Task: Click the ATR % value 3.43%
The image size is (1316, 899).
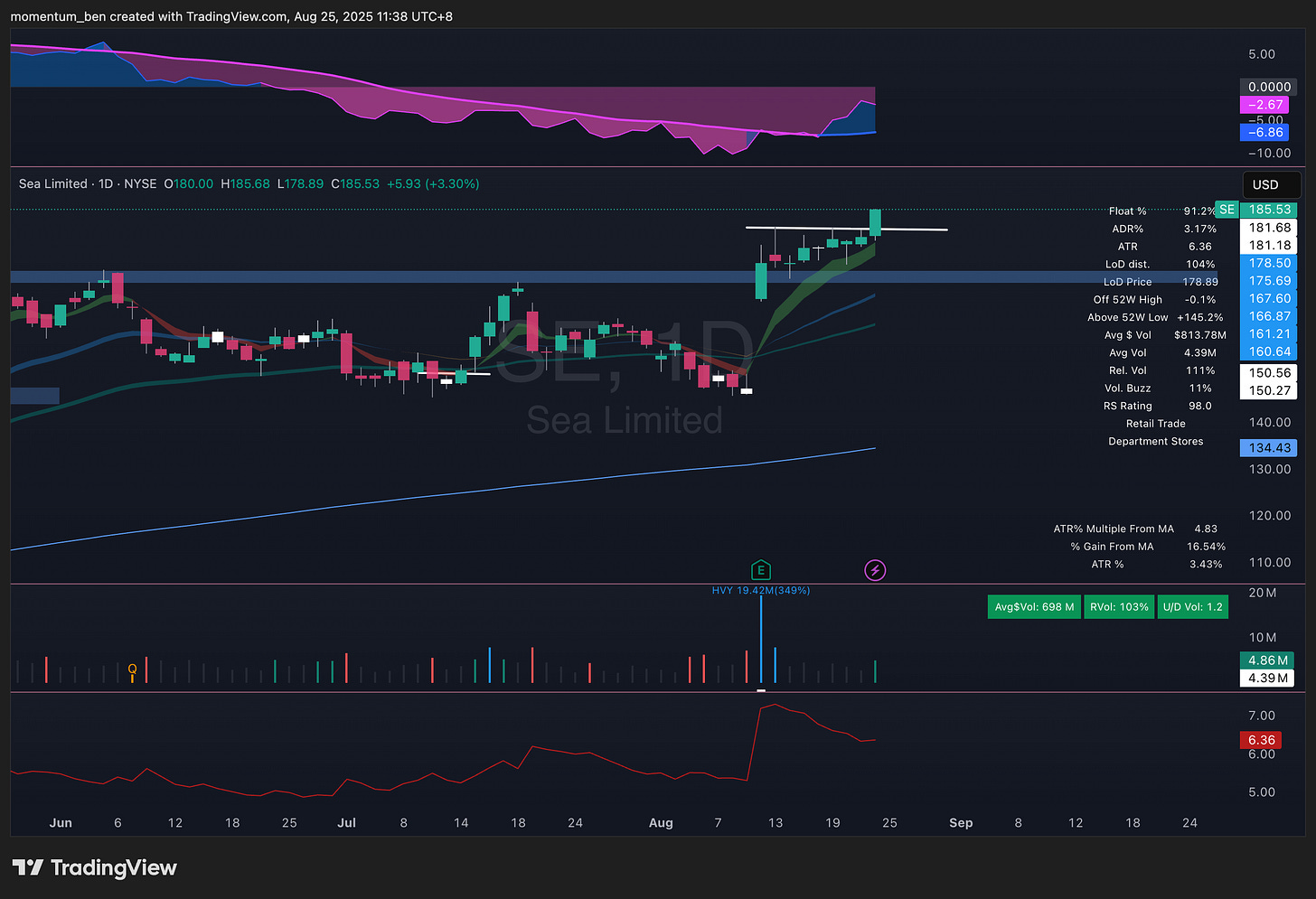Action: (x=1206, y=564)
